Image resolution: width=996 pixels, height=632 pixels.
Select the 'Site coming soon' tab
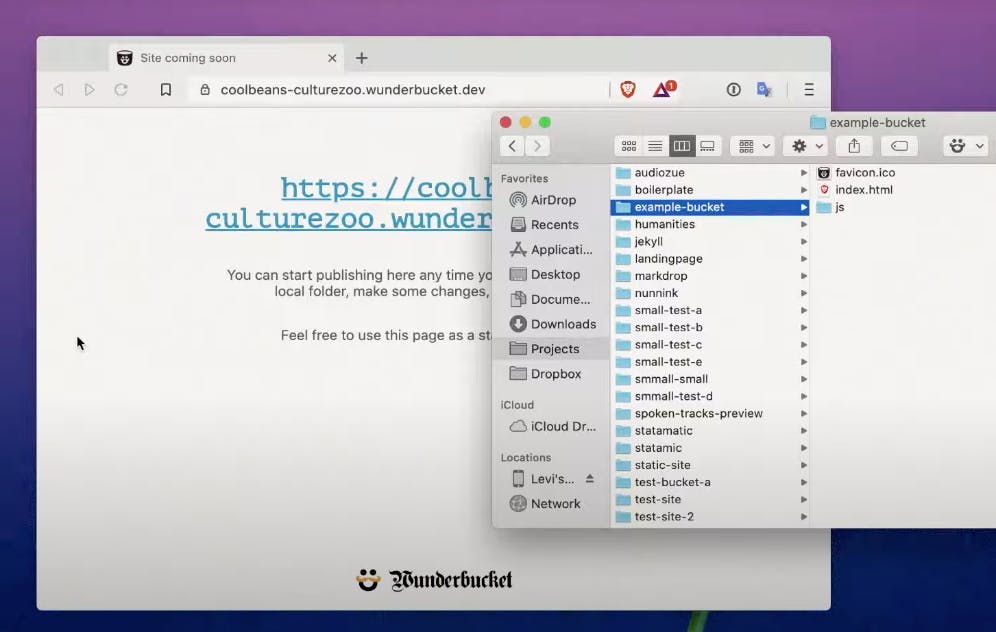(x=227, y=58)
